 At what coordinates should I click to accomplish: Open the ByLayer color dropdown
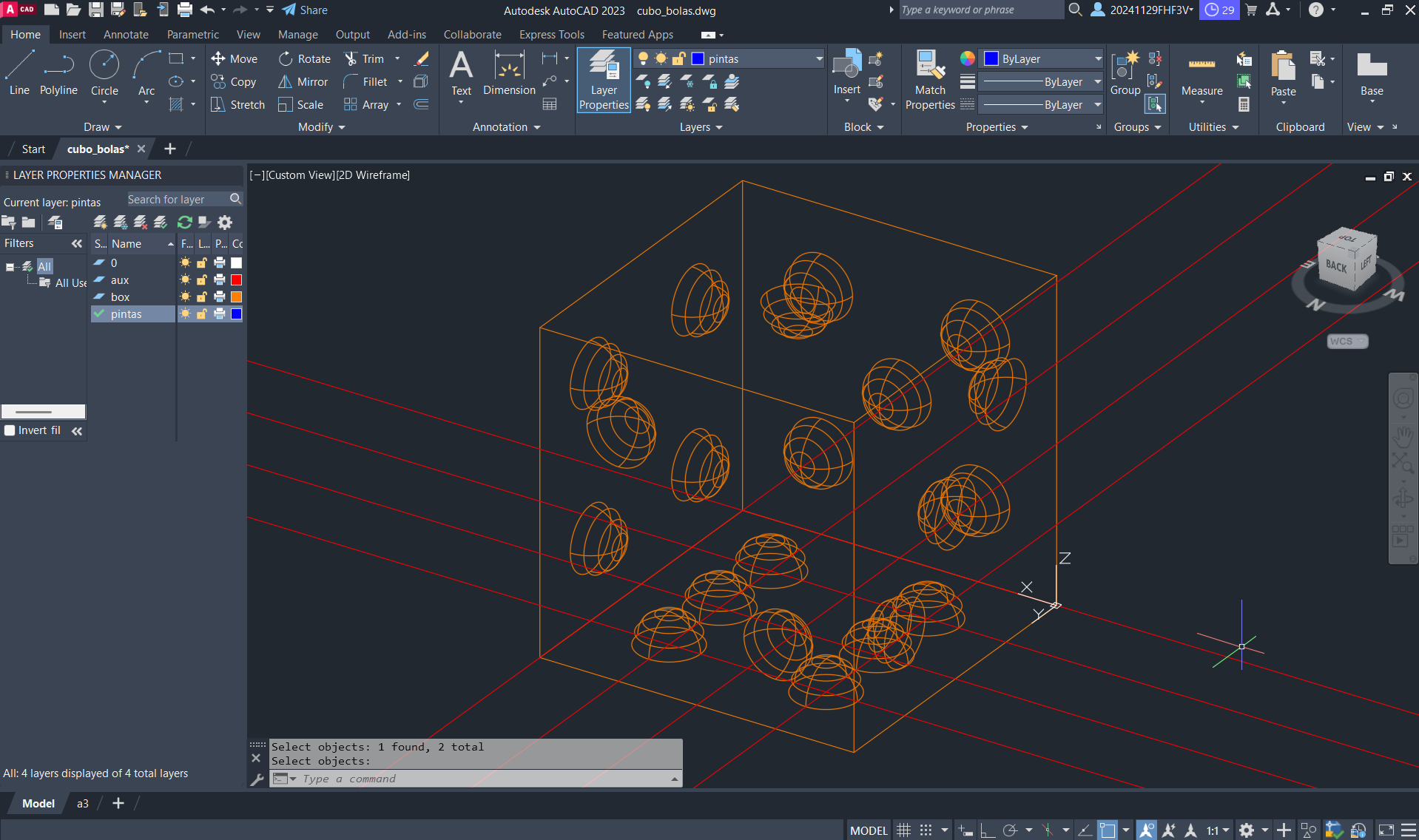pos(1042,59)
